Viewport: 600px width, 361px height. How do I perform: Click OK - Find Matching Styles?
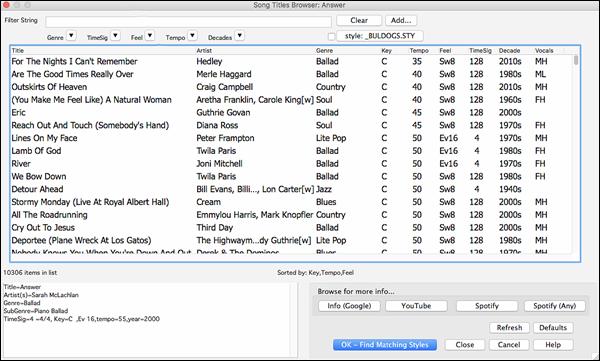point(385,345)
